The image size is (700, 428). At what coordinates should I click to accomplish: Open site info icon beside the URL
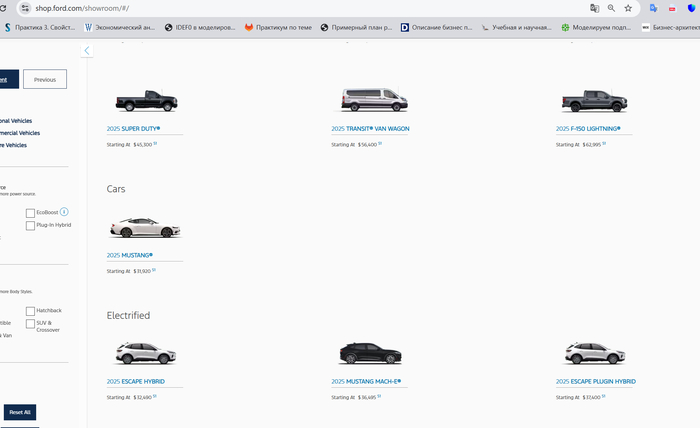tap(25, 8)
